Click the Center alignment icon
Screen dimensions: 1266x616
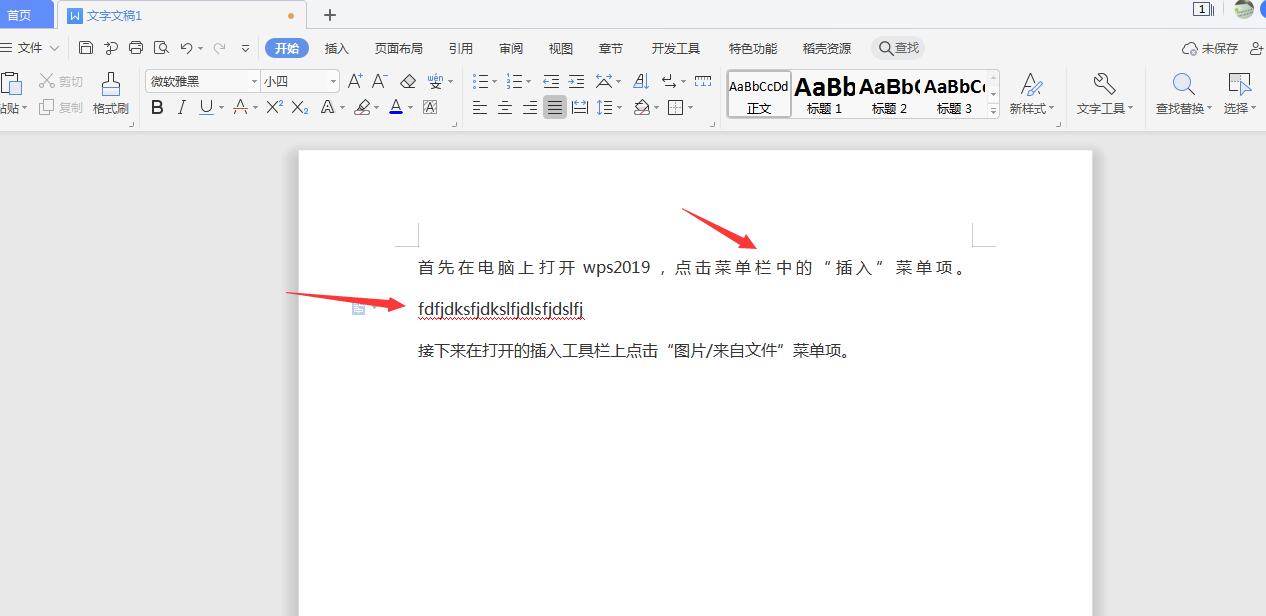click(x=505, y=107)
